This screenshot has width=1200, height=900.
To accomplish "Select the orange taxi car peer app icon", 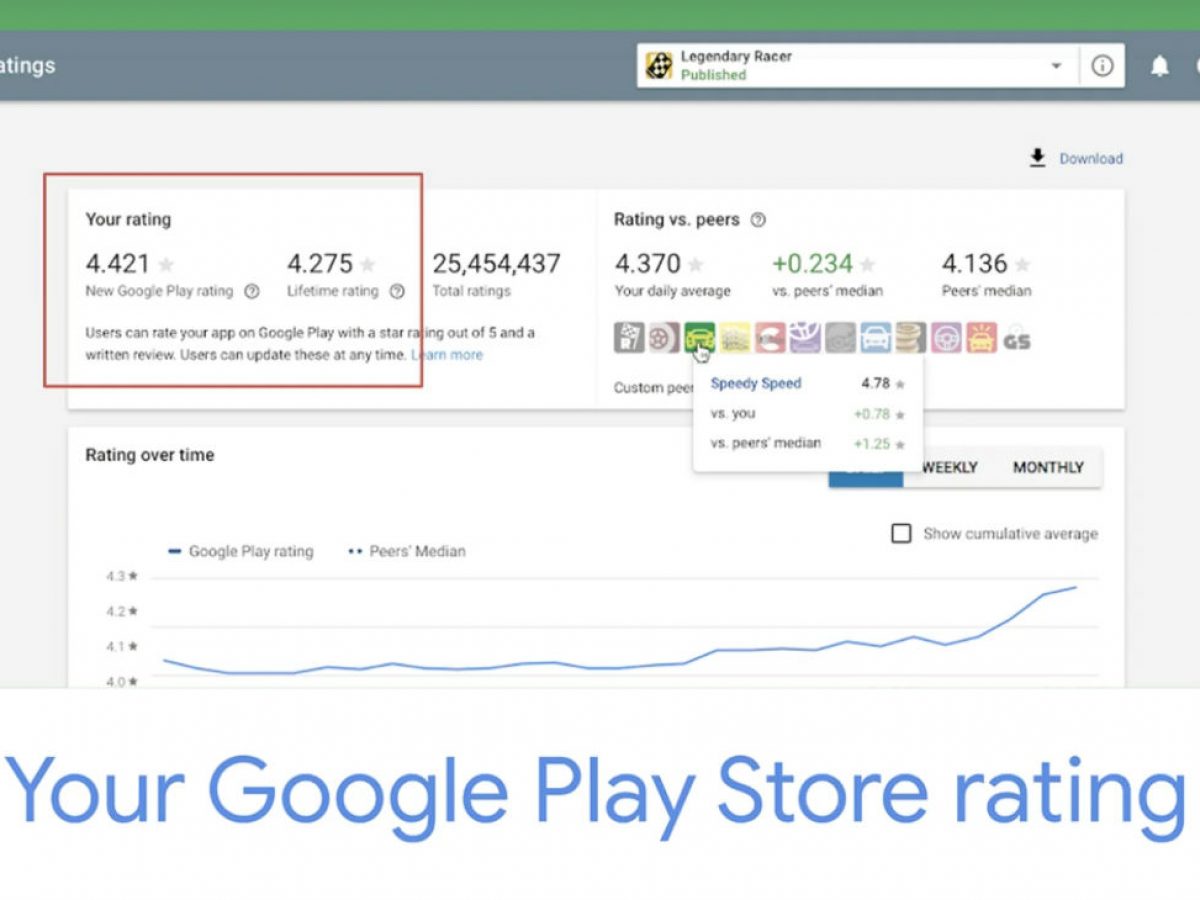I will 981,338.
